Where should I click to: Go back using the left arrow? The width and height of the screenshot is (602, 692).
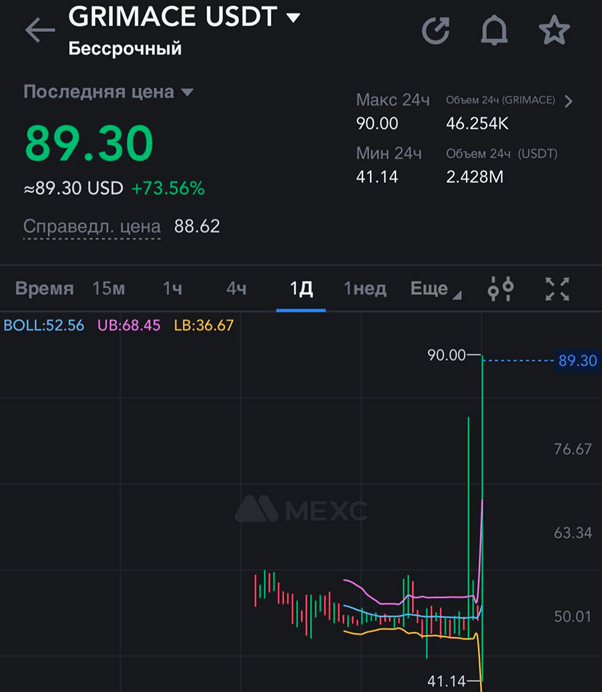(40, 30)
